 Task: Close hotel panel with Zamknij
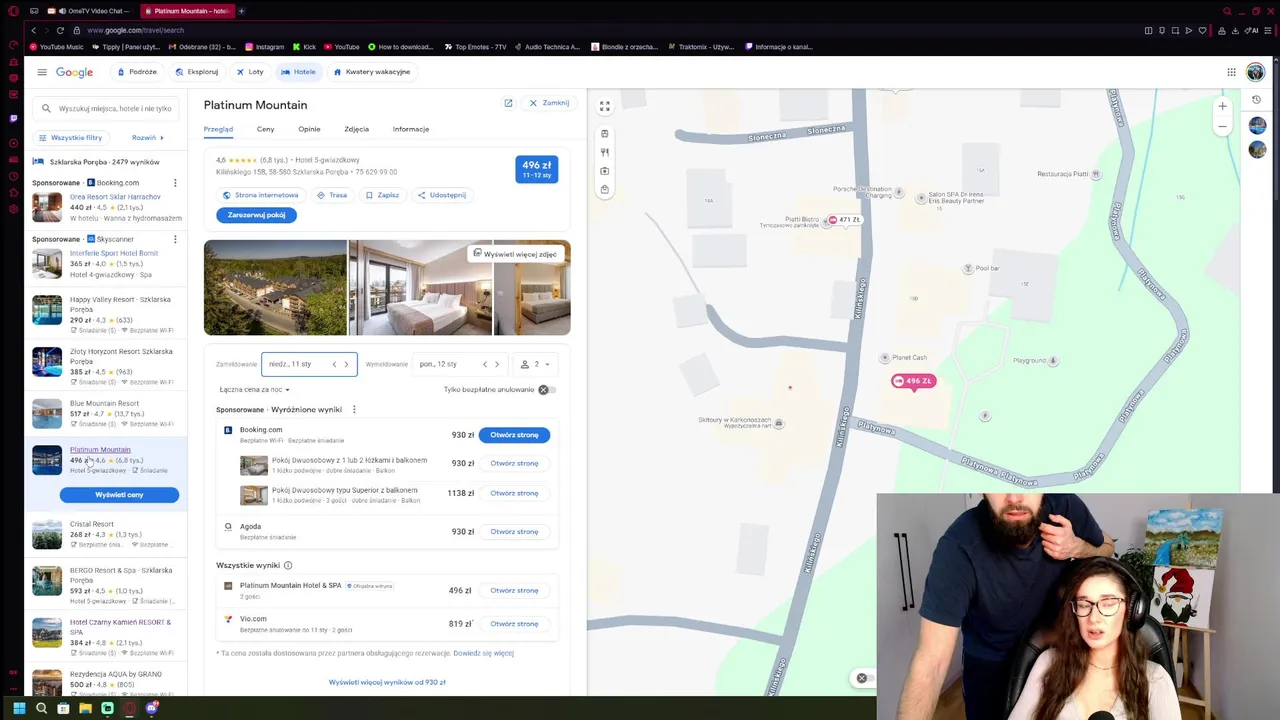549,103
